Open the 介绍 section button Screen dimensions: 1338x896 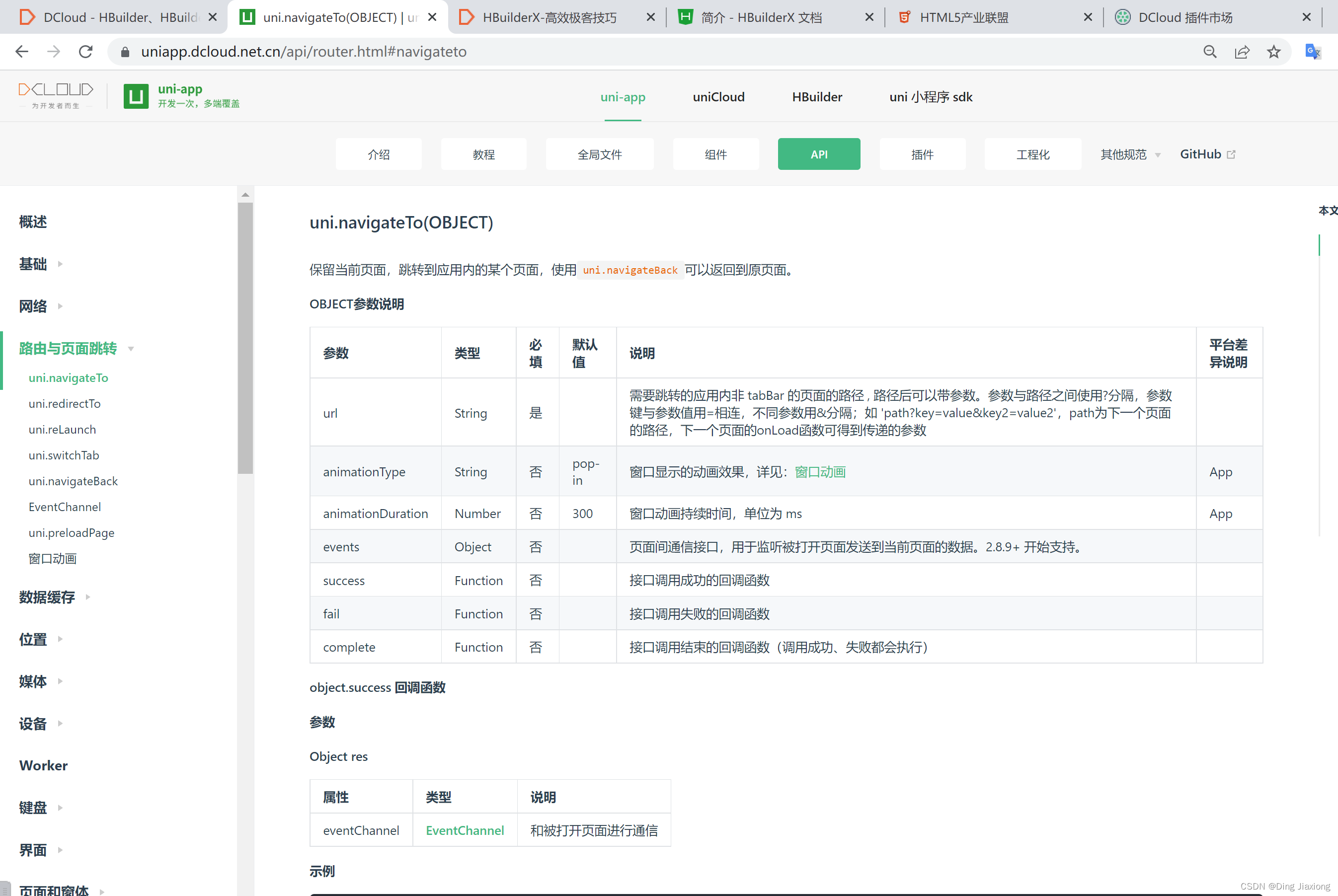(379, 154)
